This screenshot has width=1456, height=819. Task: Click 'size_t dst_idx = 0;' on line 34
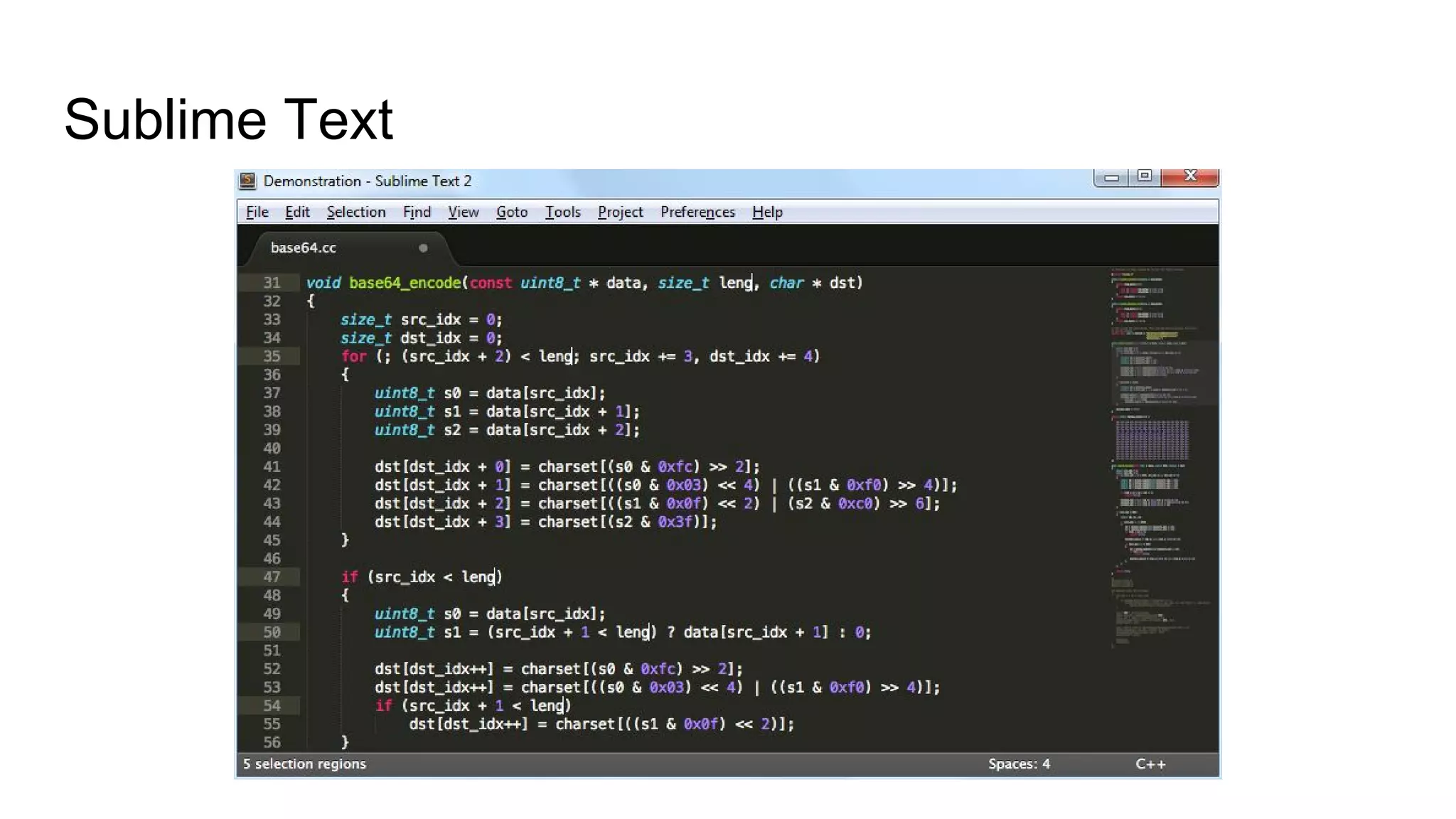click(422, 338)
